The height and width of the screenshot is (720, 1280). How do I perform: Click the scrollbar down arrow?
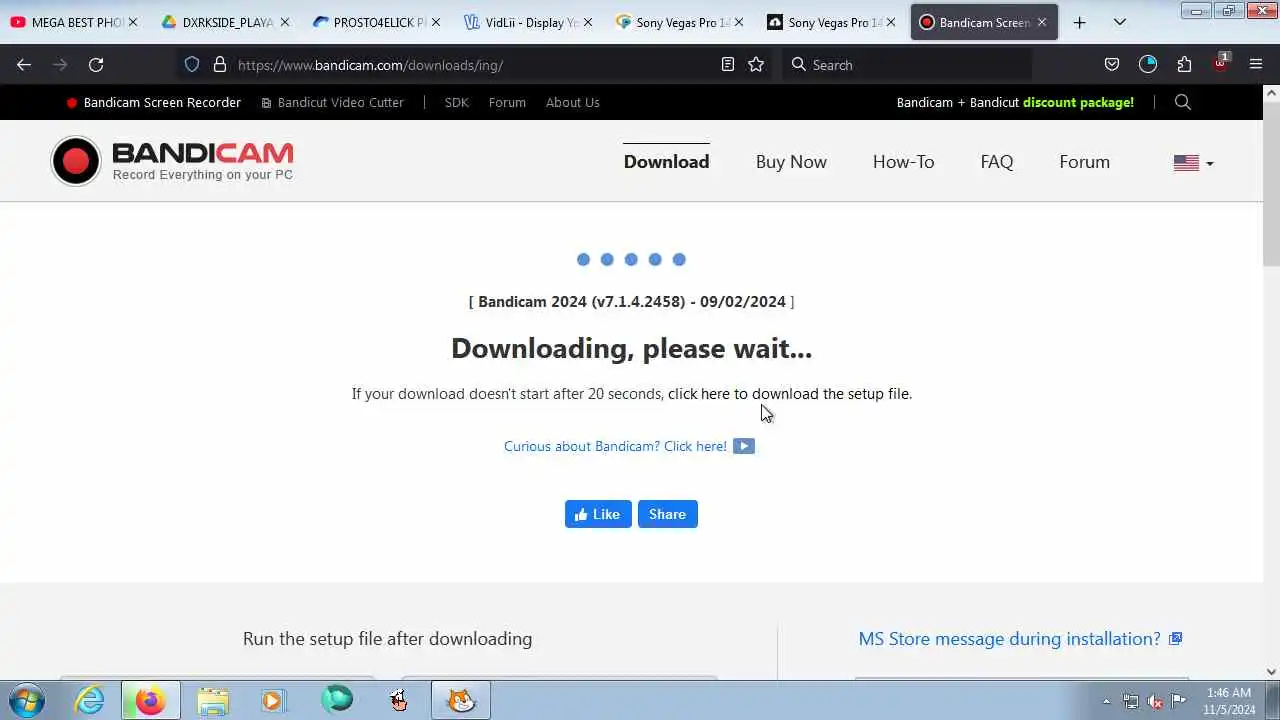coord(1271,672)
